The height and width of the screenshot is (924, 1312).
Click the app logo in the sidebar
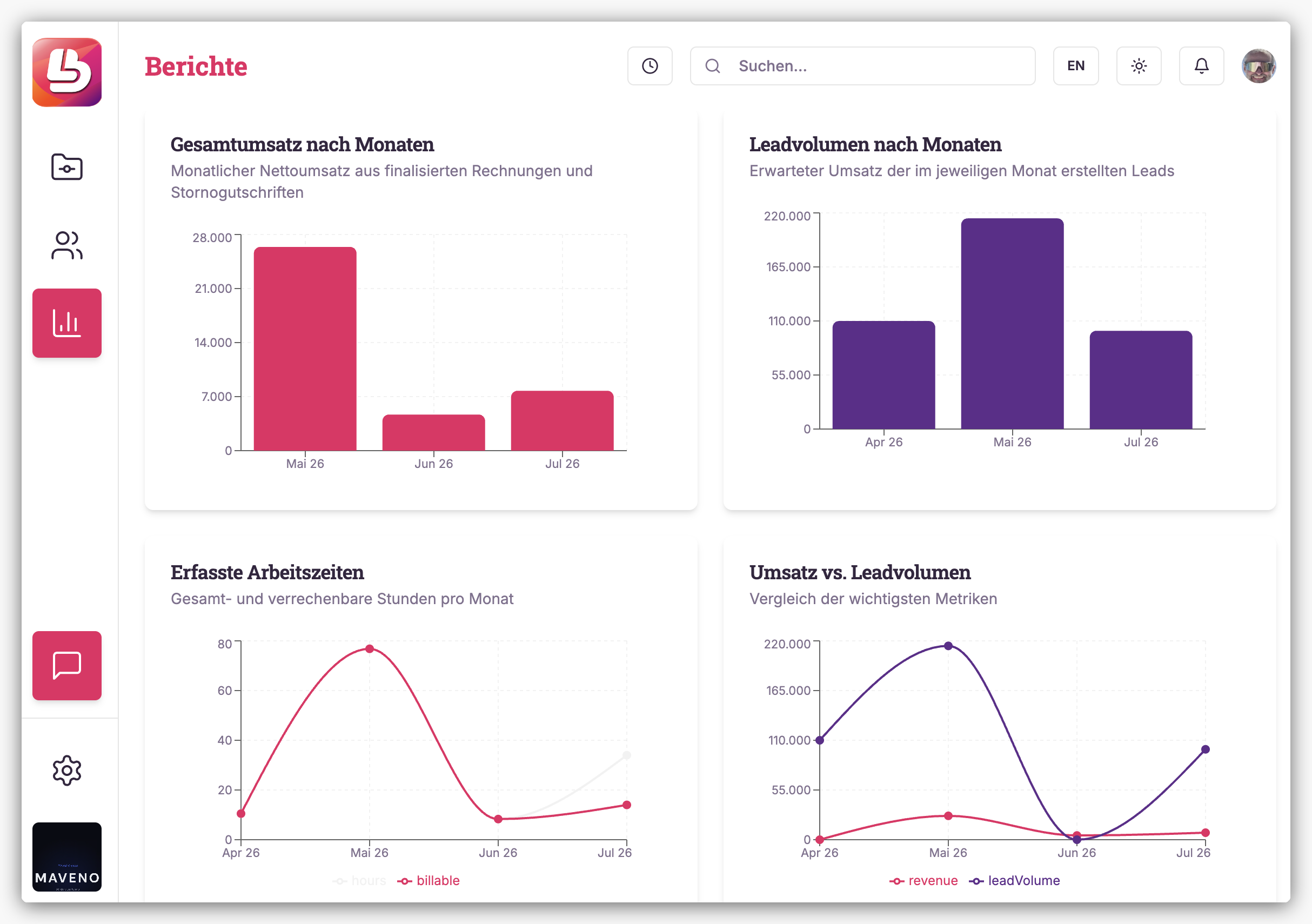tap(67, 72)
